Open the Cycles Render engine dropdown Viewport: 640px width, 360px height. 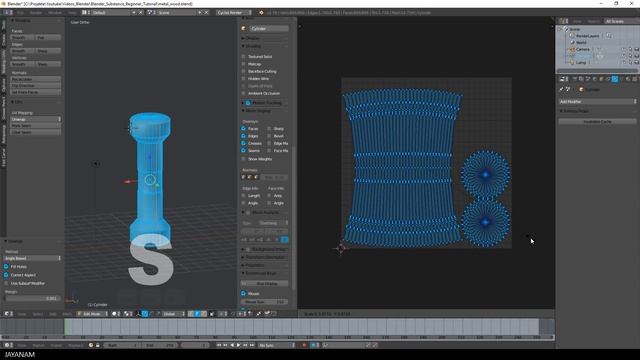click(x=234, y=13)
